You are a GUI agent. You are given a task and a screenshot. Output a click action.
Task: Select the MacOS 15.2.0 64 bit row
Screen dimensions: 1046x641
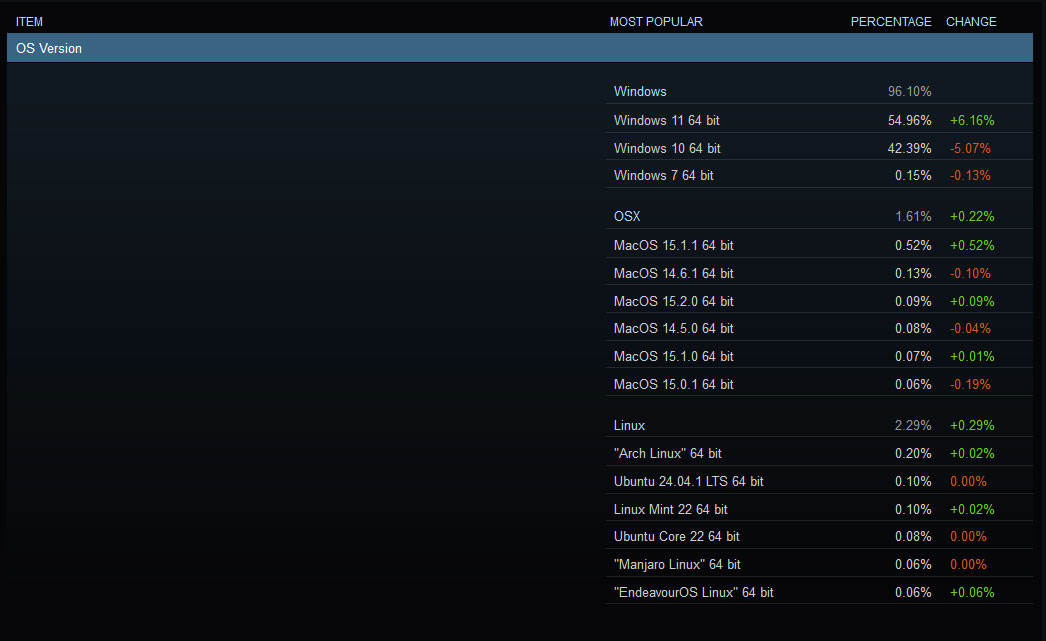(819, 301)
